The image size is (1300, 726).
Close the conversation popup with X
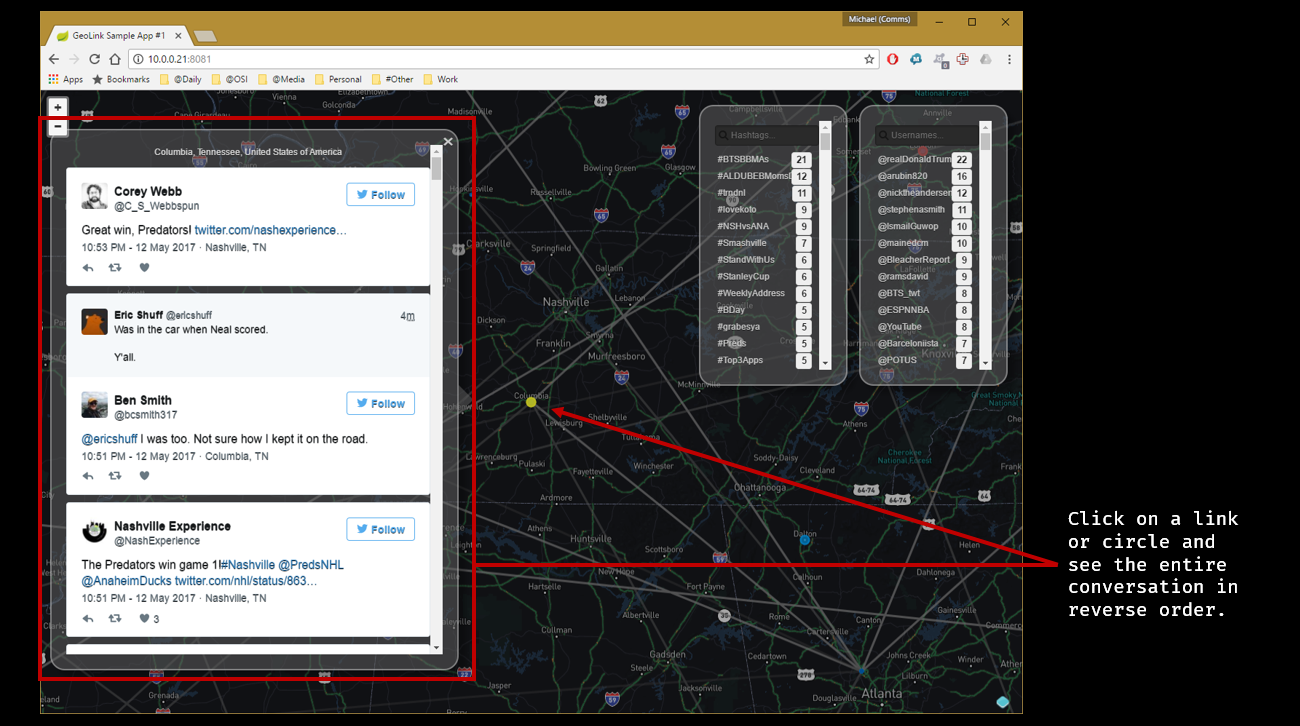[448, 142]
